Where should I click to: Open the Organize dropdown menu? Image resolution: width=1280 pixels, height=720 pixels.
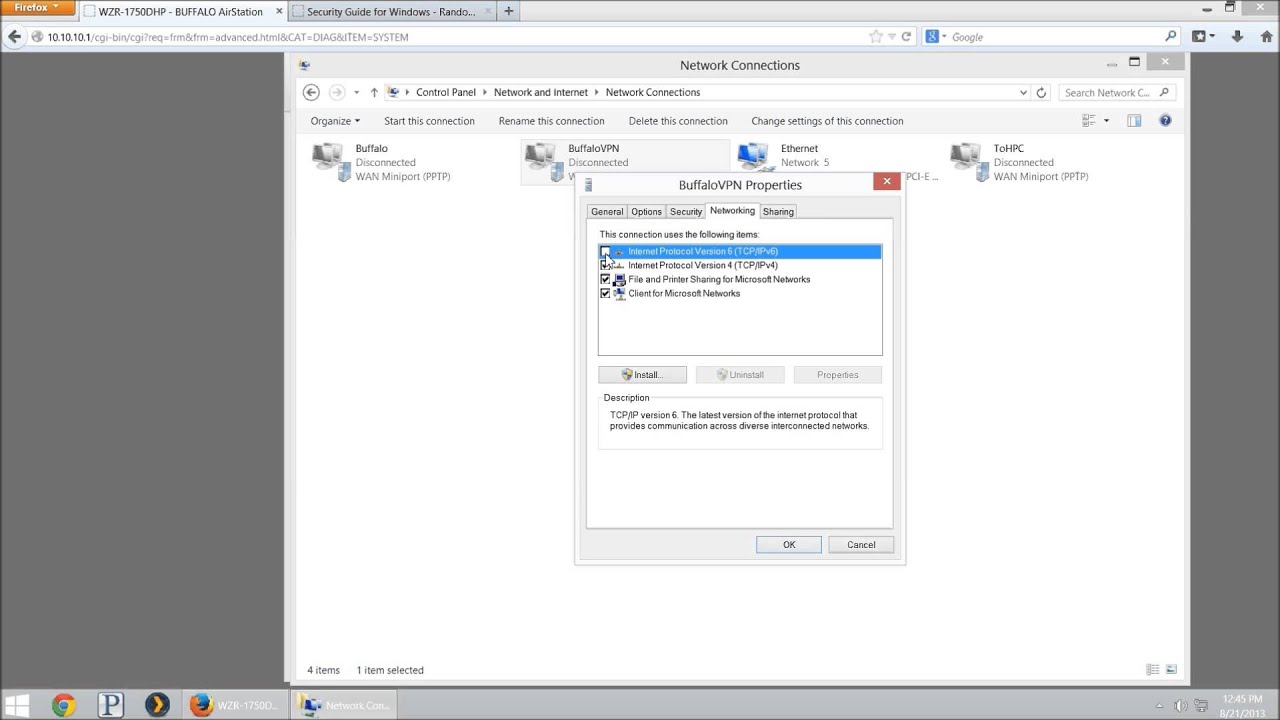click(335, 121)
